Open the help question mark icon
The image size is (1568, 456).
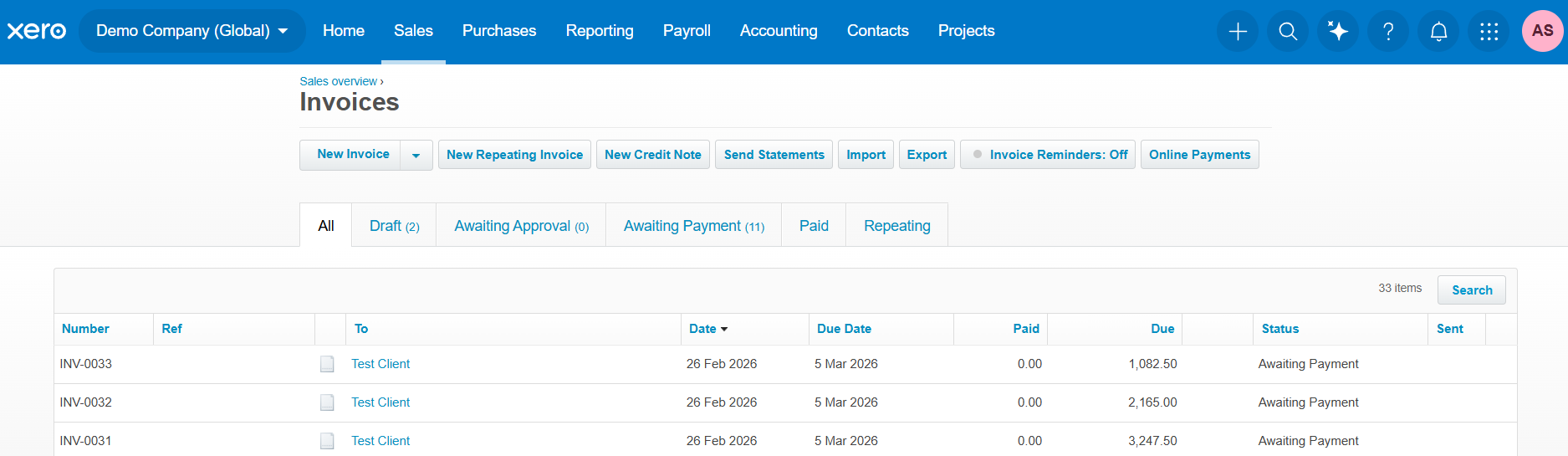(1388, 32)
